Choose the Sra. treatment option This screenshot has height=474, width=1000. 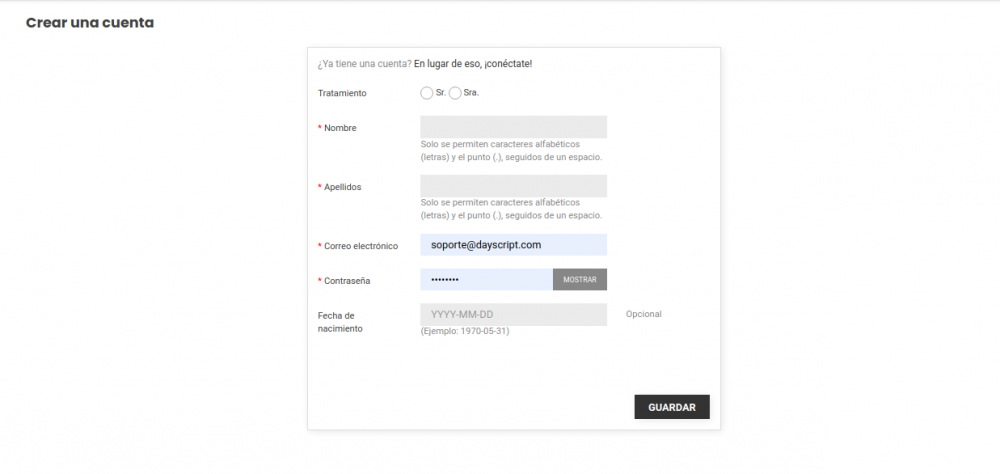(x=456, y=93)
